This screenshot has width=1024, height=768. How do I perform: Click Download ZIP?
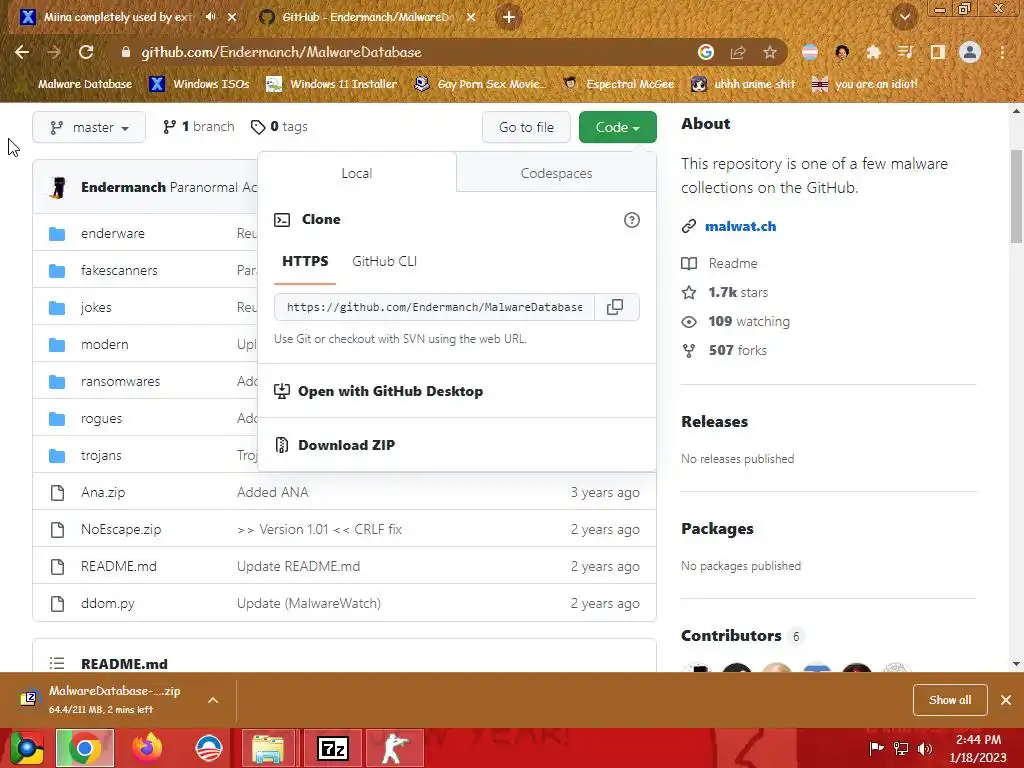[x=347, y=445]
